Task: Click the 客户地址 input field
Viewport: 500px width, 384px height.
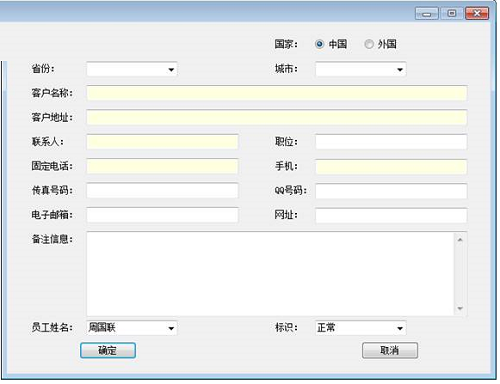Action: point(277,117)
